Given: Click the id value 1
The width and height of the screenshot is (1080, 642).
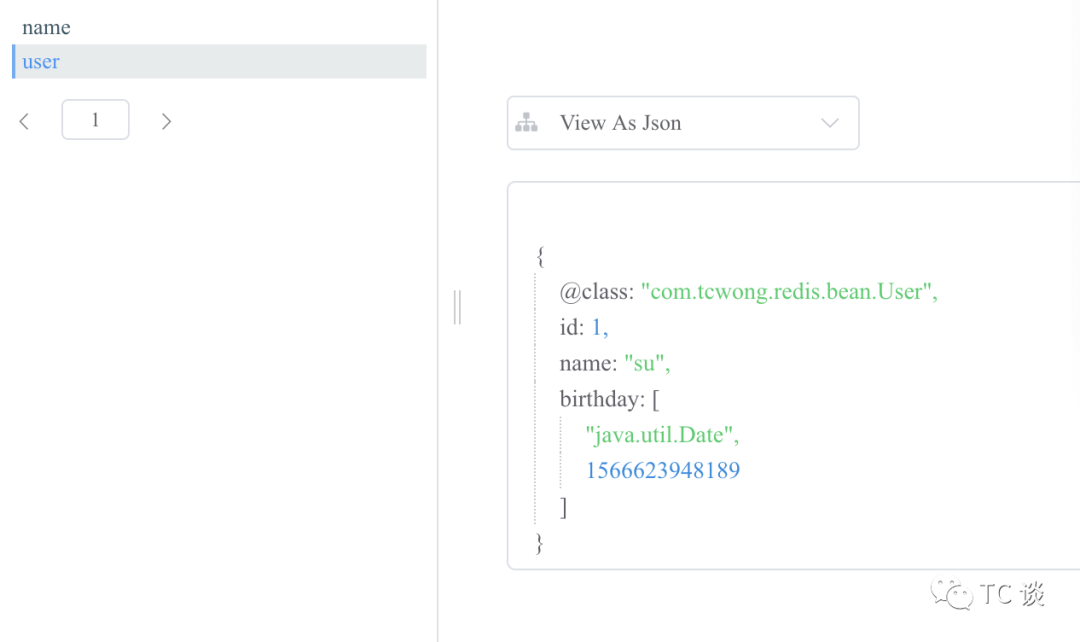Looking at the screenshot, I should pos(599,328).
